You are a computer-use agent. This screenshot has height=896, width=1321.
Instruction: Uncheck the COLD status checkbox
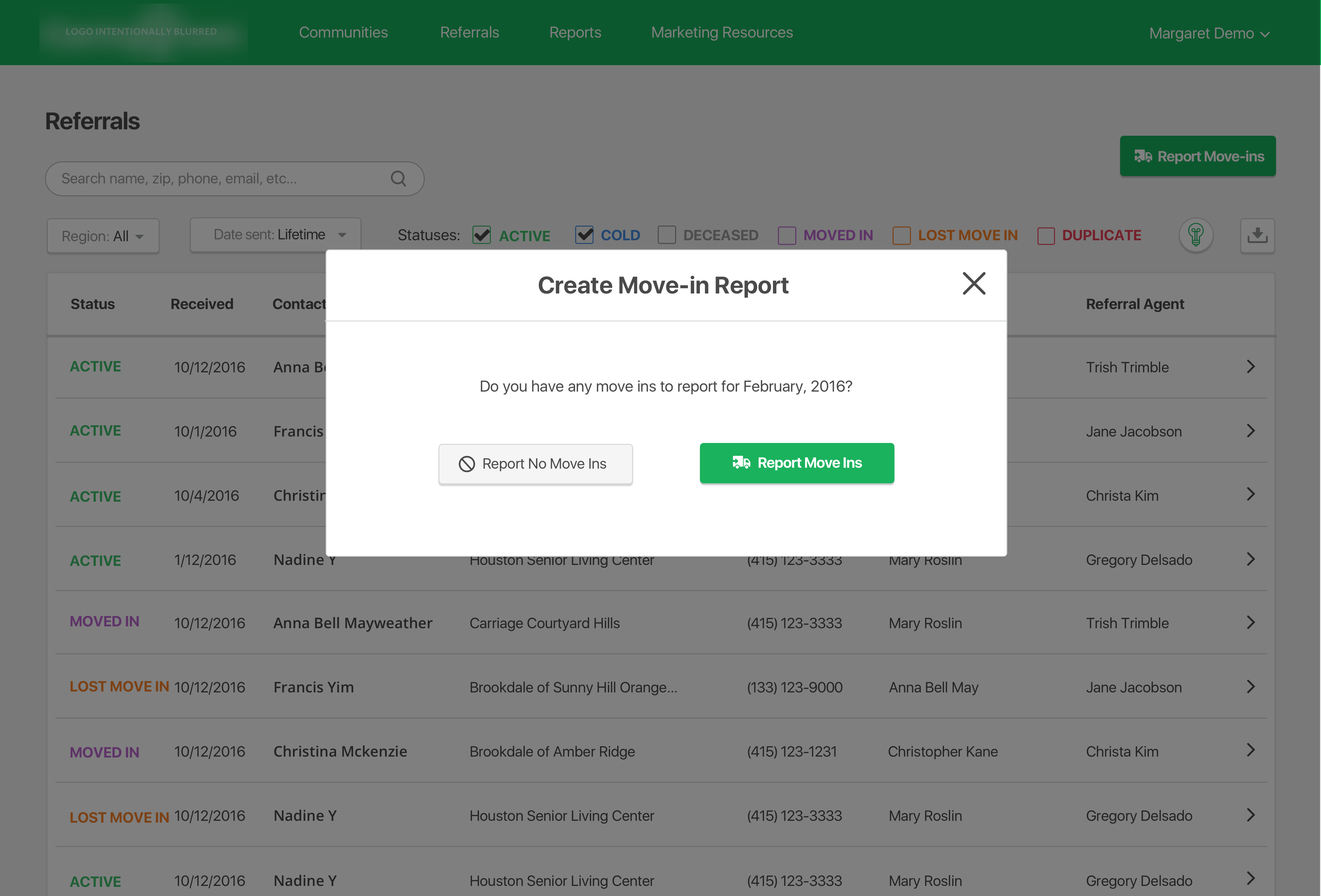coord(584,235)
